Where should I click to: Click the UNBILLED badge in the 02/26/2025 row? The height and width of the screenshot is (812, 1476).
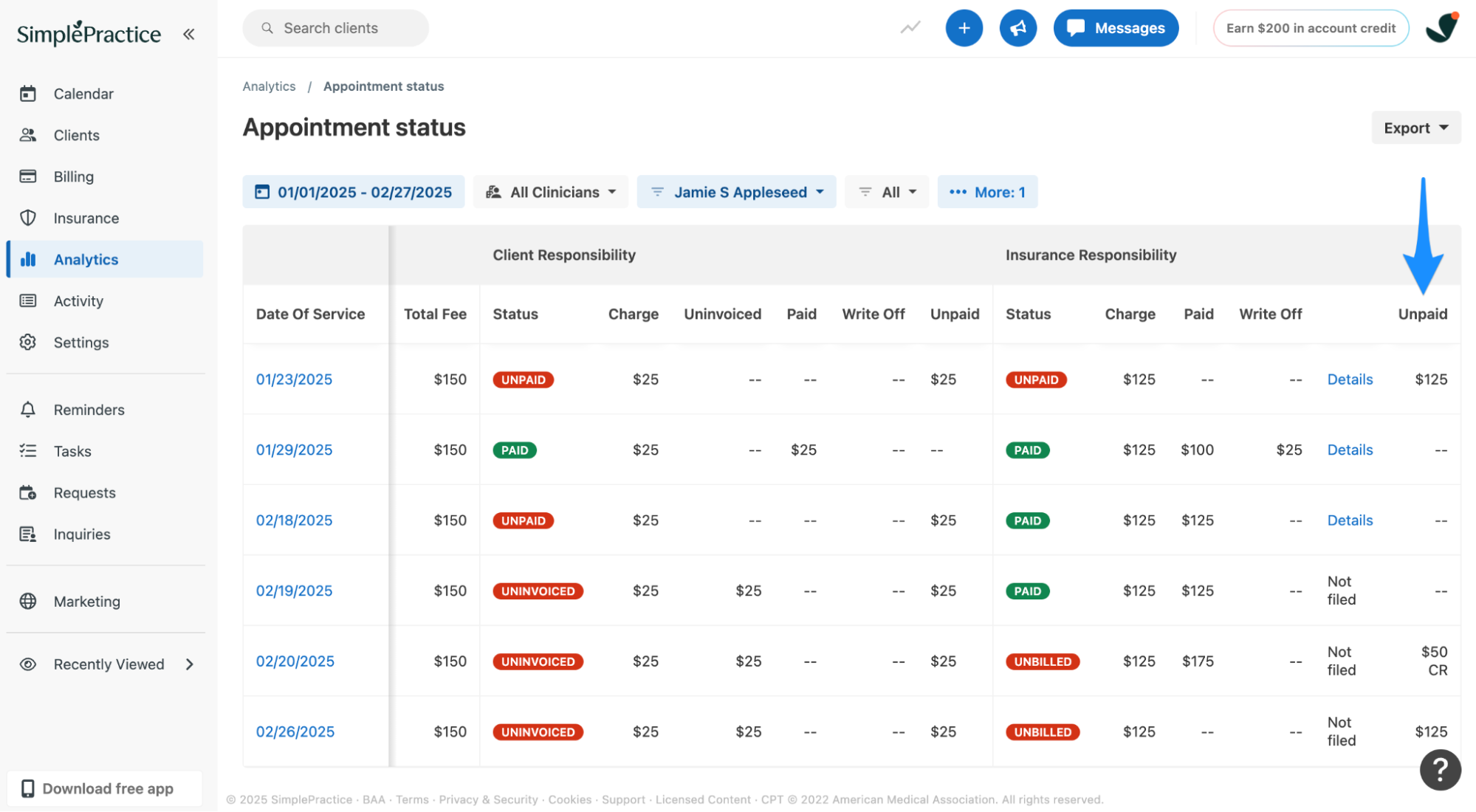[x=1043, y=732]
